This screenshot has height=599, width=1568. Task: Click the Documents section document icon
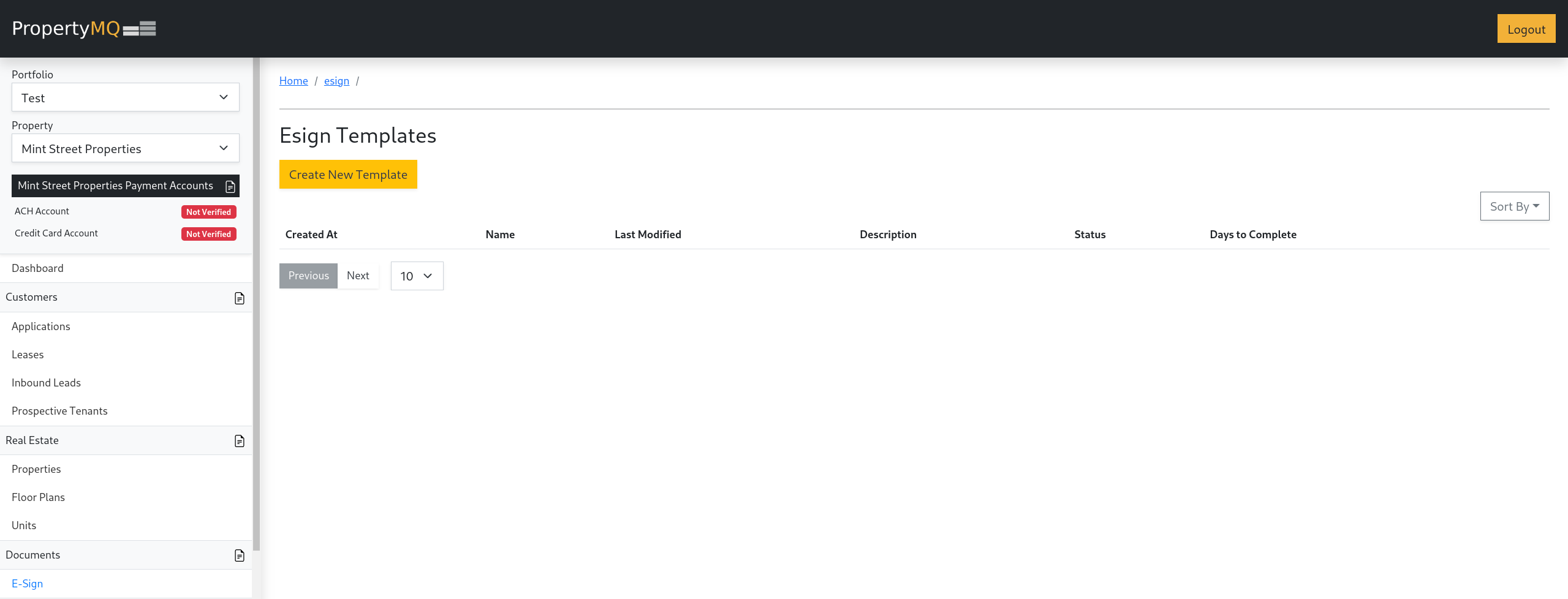(x=240, y=556)
